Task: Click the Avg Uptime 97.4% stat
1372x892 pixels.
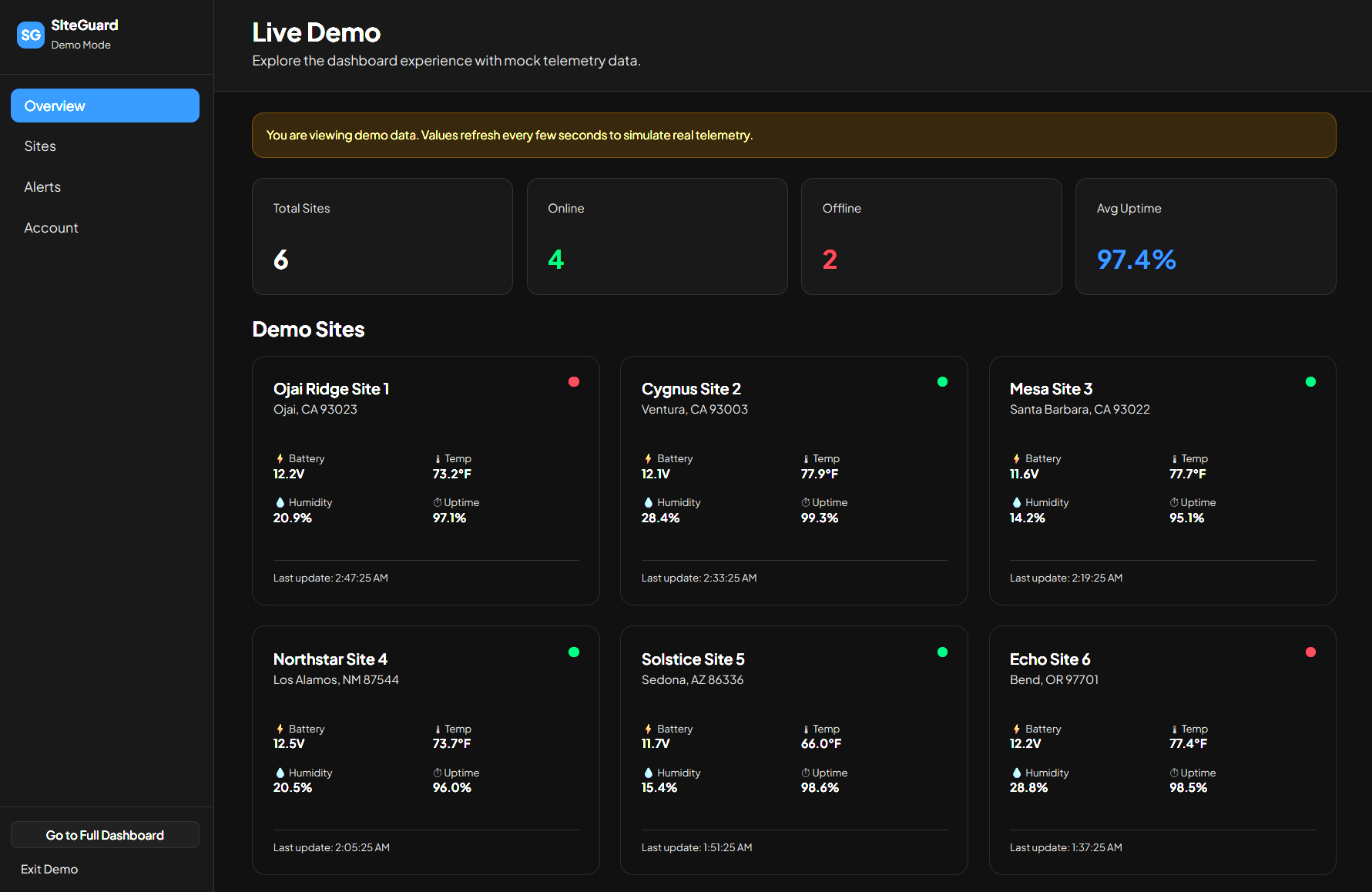Action: [1206, 236]
